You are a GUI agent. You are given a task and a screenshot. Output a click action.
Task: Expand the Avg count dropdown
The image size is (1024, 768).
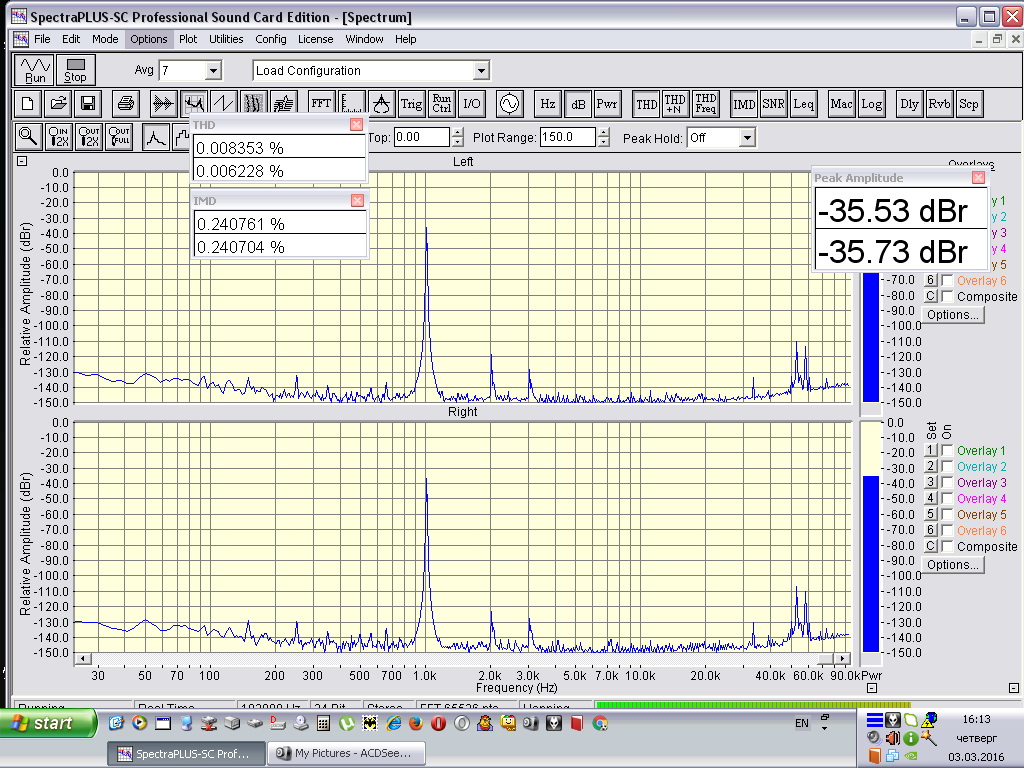click(x=212, y=71)
